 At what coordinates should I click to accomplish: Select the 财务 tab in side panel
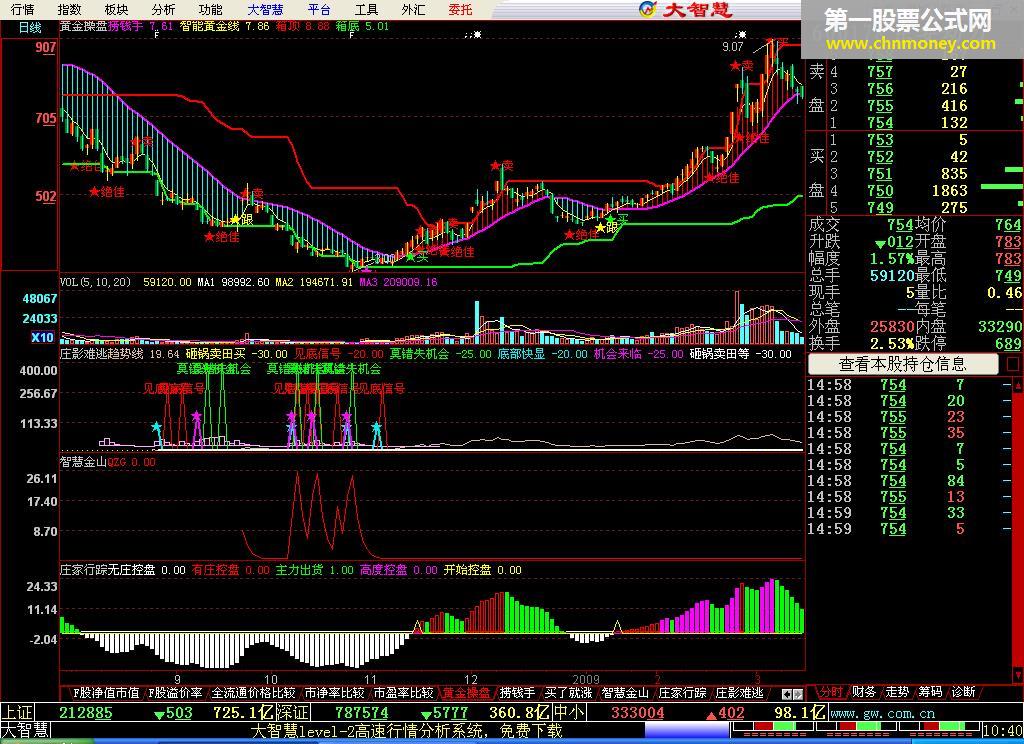point(863,692)
